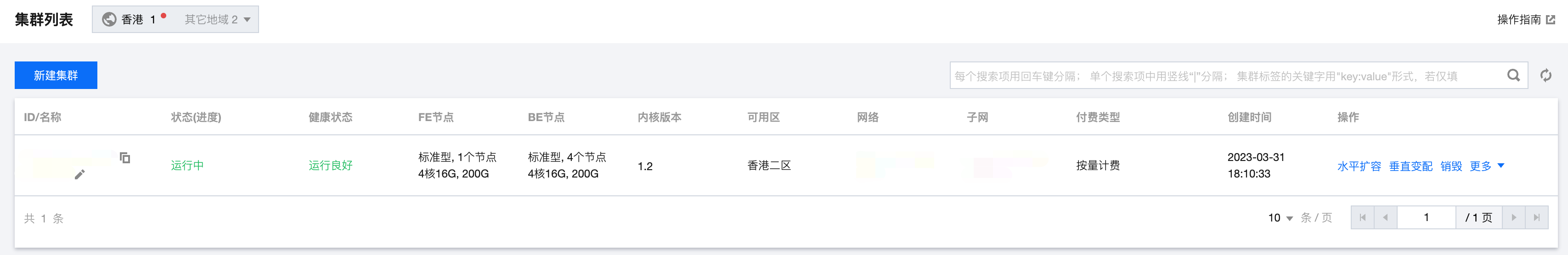Expand the 其它地域 region dropdown
Viewport: 1568px width, 255px height.
coord(217,19)
